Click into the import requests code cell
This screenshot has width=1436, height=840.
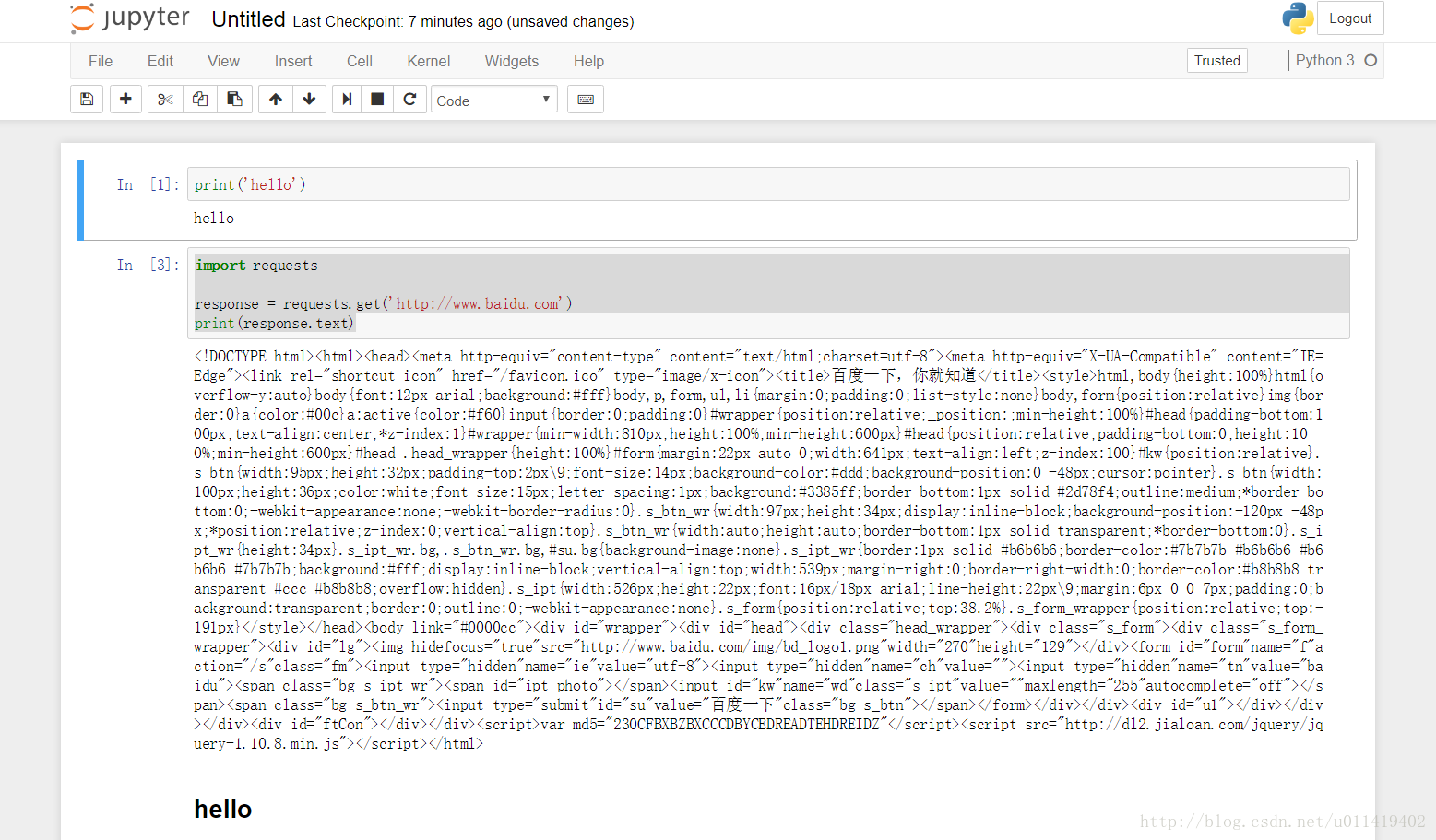pyautogui.click(x=768, y=293)
